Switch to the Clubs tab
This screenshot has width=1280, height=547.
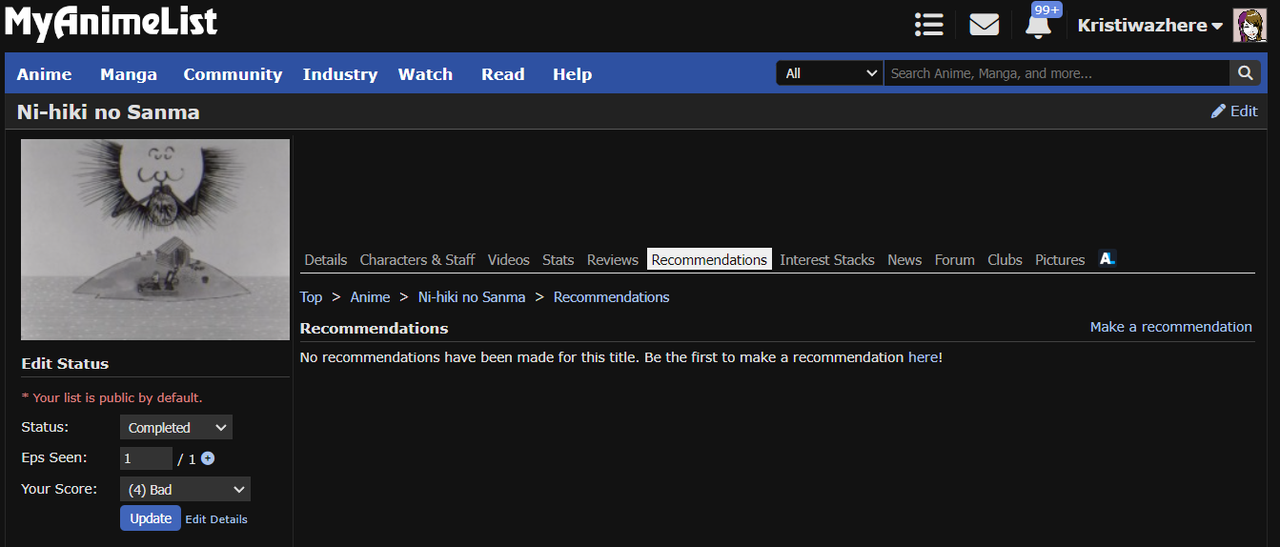(1005, 260)
